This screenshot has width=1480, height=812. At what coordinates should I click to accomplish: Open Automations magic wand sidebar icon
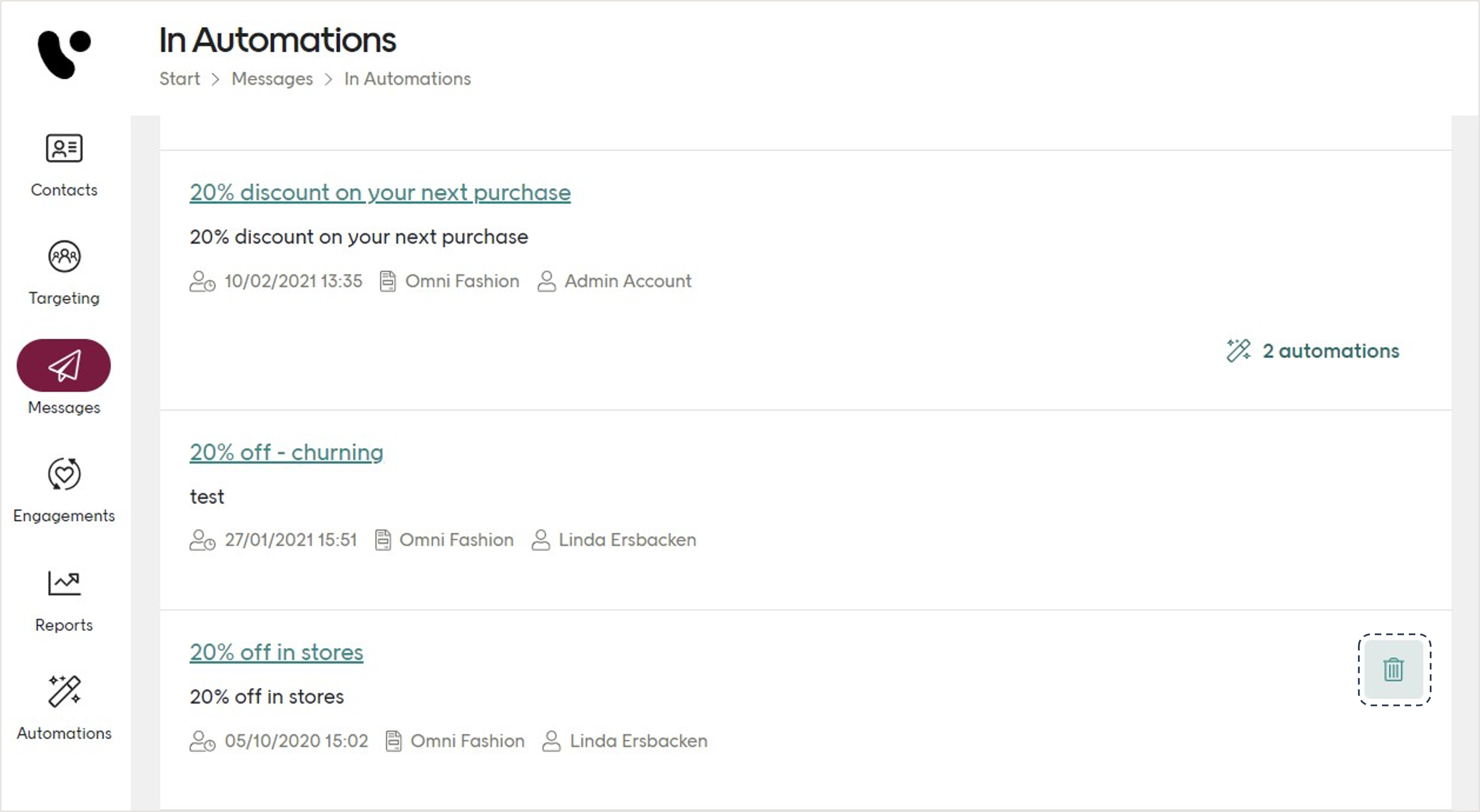(64, 691)
